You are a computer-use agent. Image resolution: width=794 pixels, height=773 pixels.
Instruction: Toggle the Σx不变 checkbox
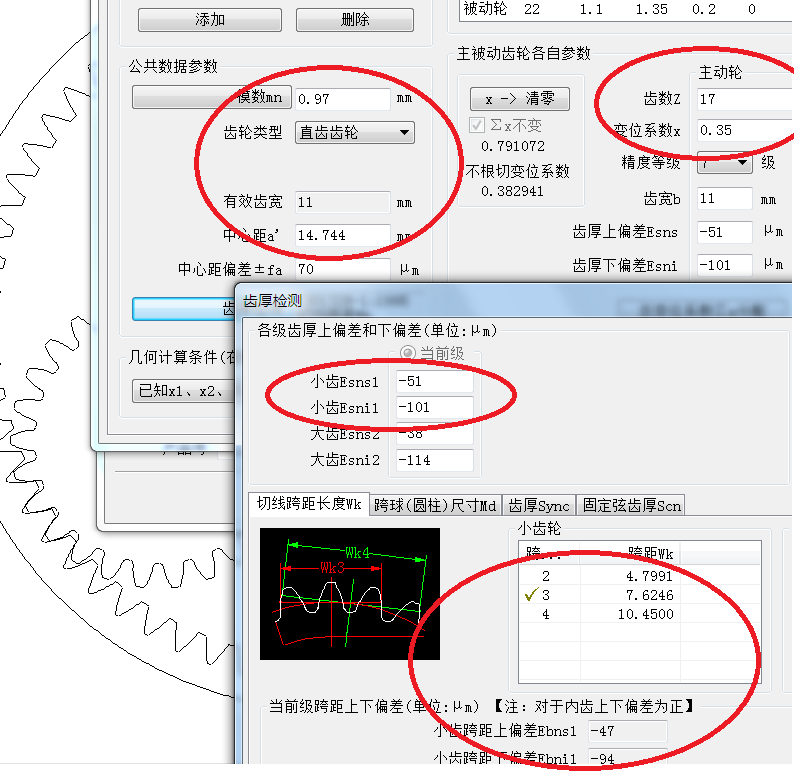click(477, 125)
